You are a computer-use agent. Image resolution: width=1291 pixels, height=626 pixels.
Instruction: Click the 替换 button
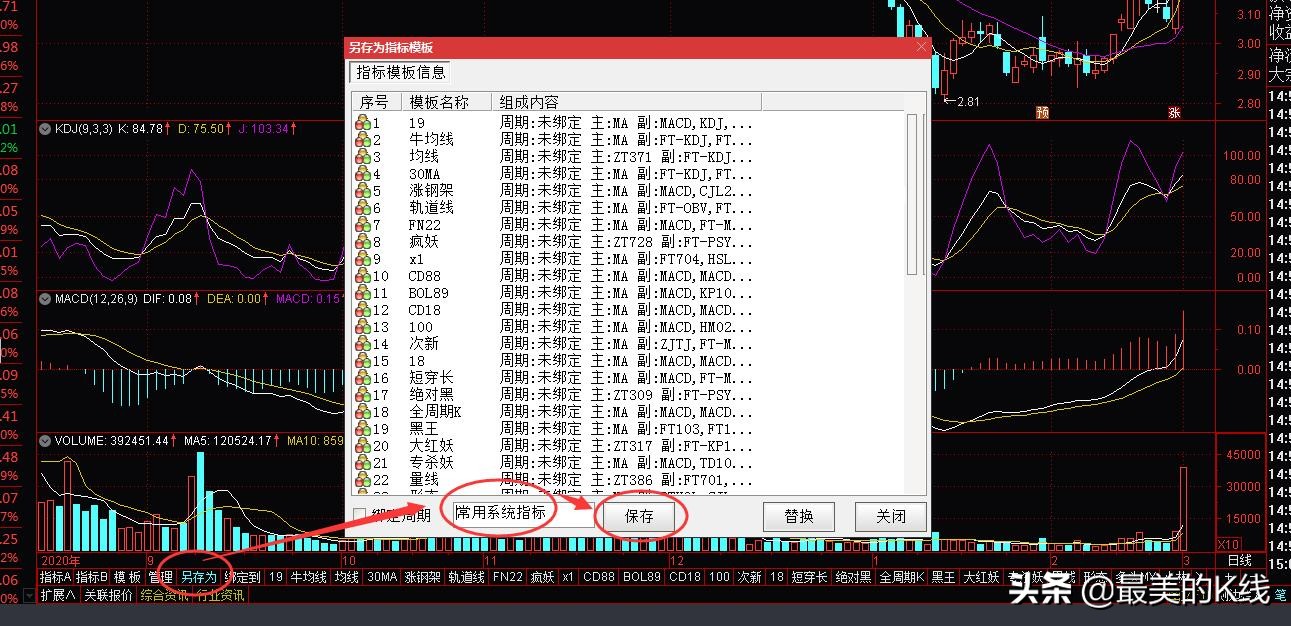(799, 516)
